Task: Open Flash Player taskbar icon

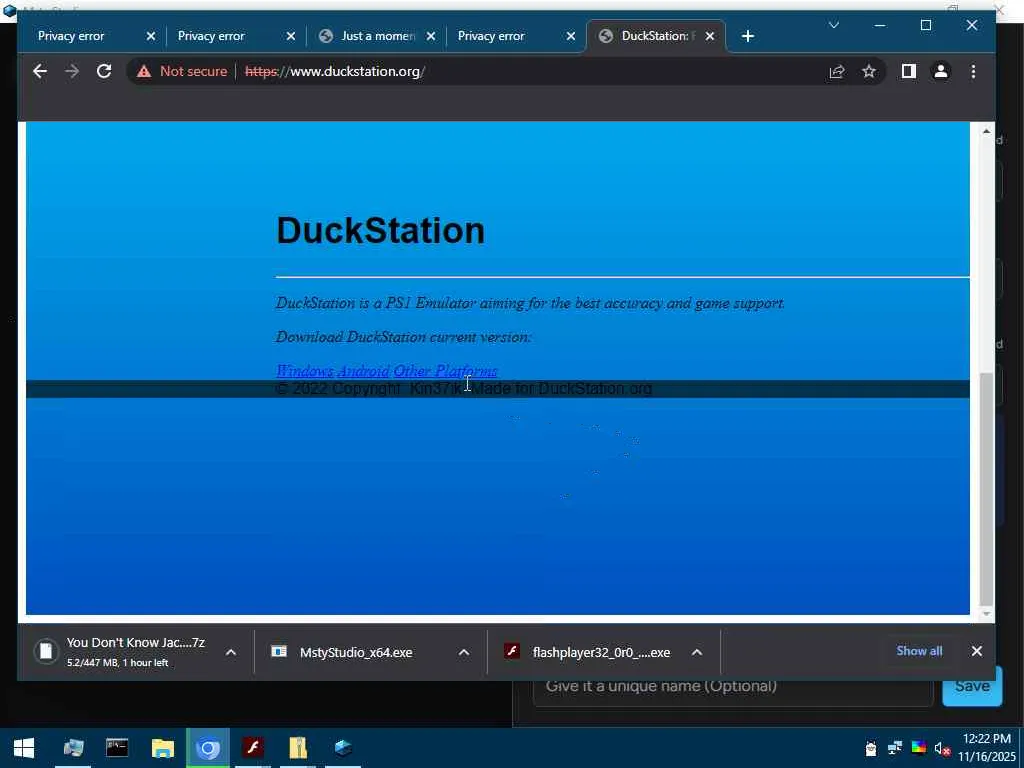Action: point(253,748)
